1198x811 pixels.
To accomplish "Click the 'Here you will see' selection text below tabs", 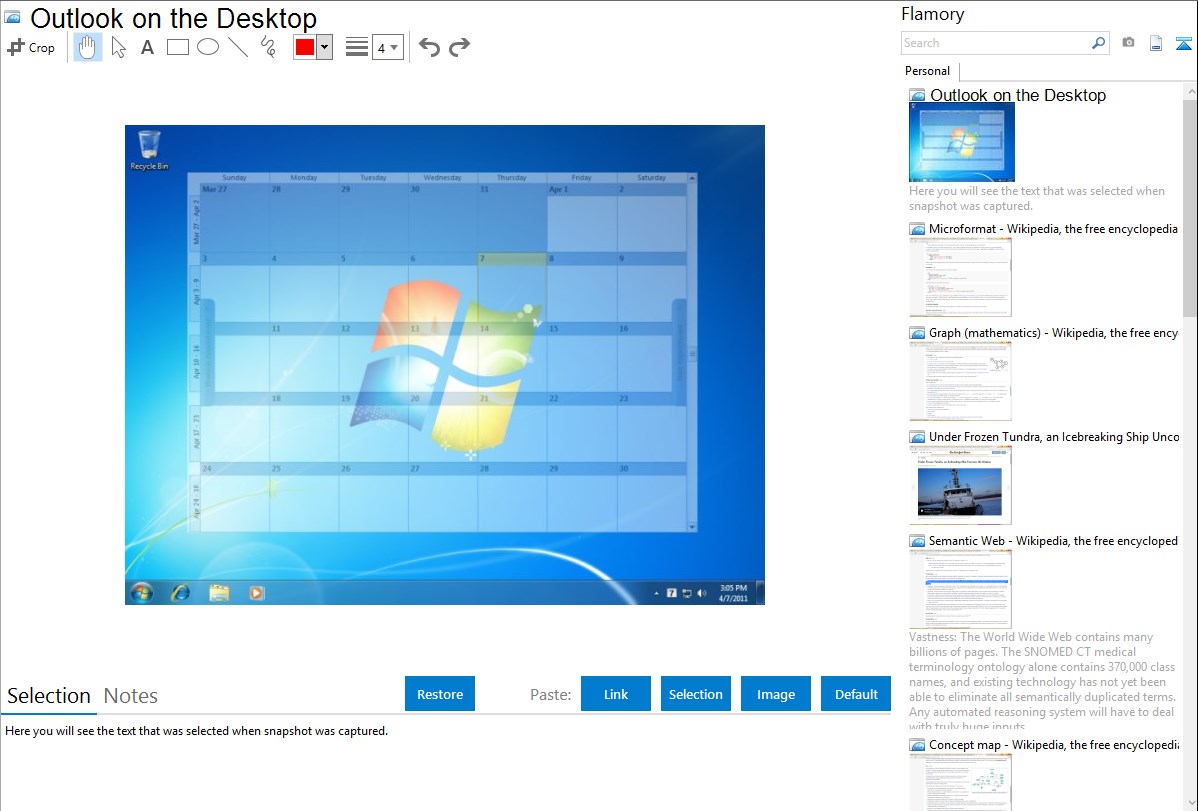I will click(x=196, y=731).
